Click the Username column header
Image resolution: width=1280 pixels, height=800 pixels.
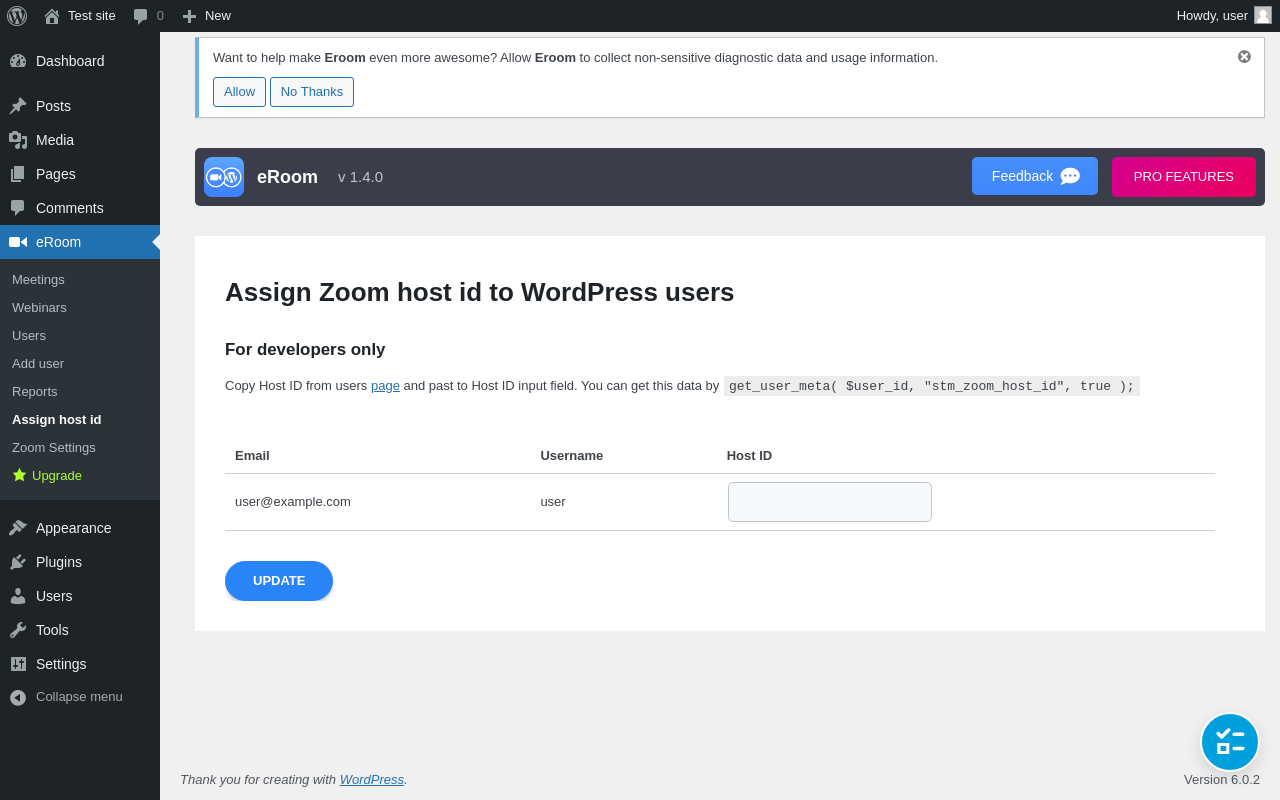572,456
